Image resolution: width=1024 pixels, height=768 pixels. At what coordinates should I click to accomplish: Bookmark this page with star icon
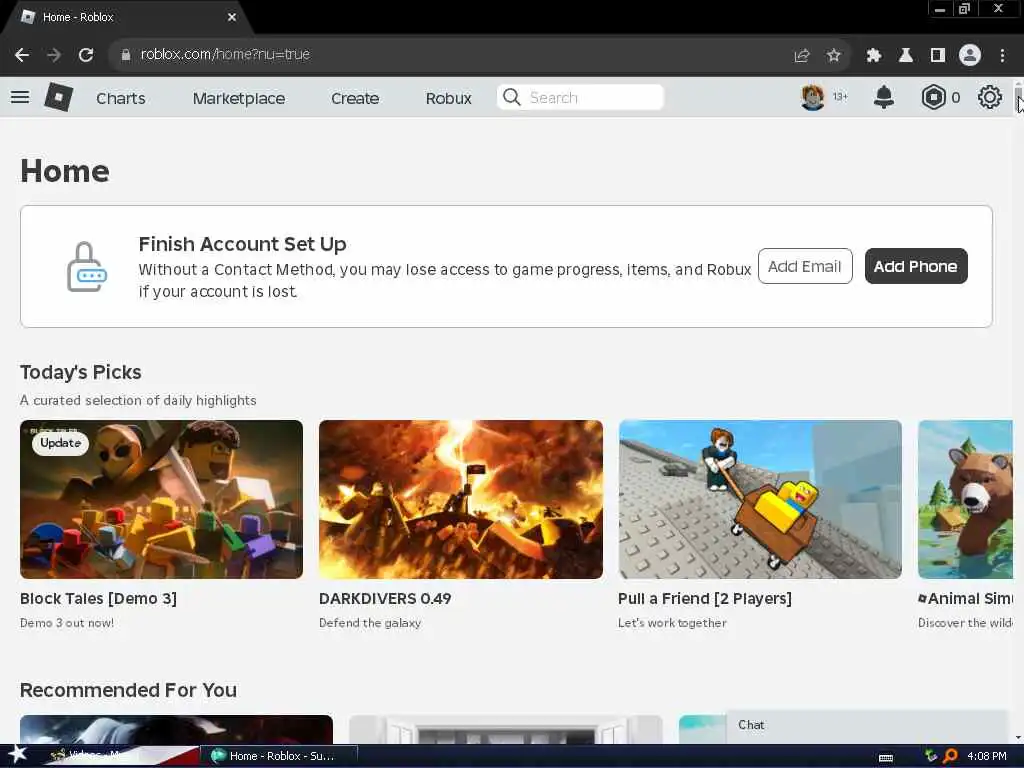(x=833, y=56)
